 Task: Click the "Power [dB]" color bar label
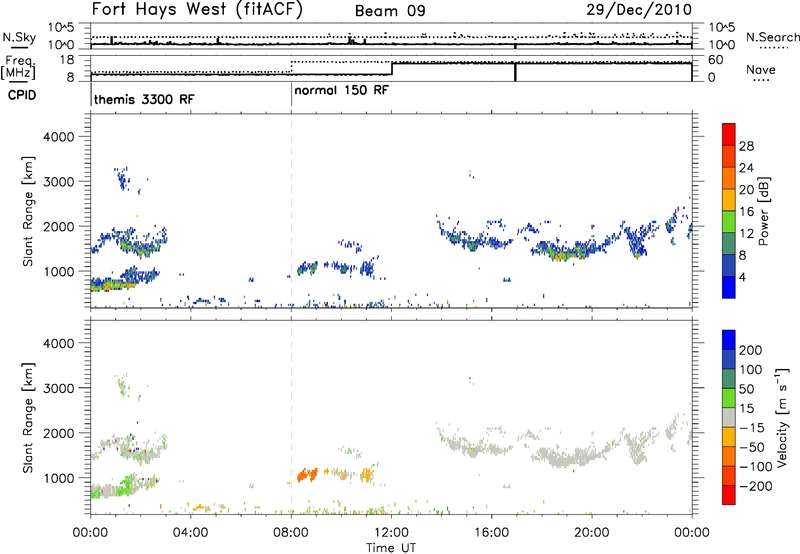764,211
